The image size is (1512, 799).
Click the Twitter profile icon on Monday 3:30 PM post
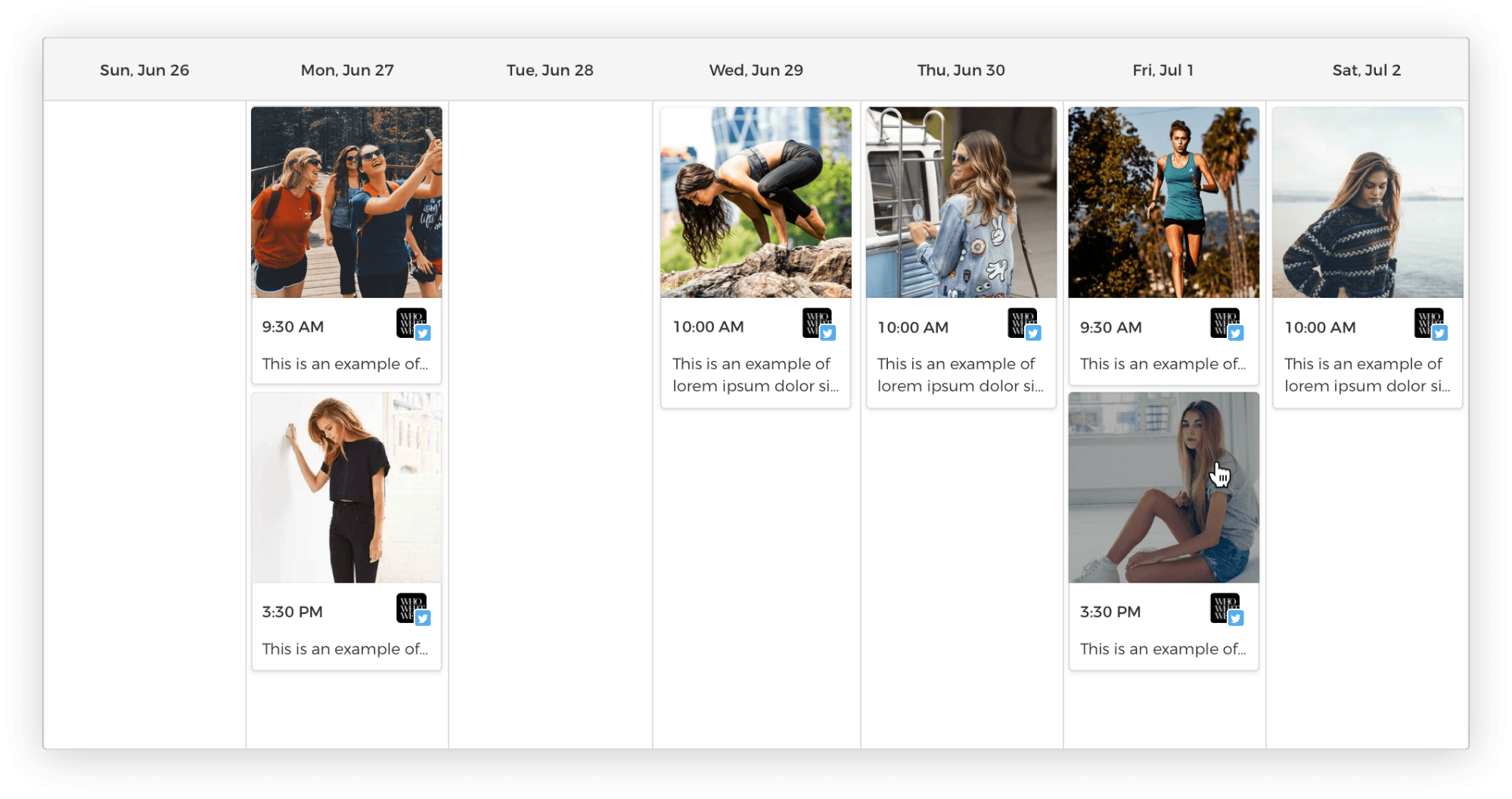(413, 609)
